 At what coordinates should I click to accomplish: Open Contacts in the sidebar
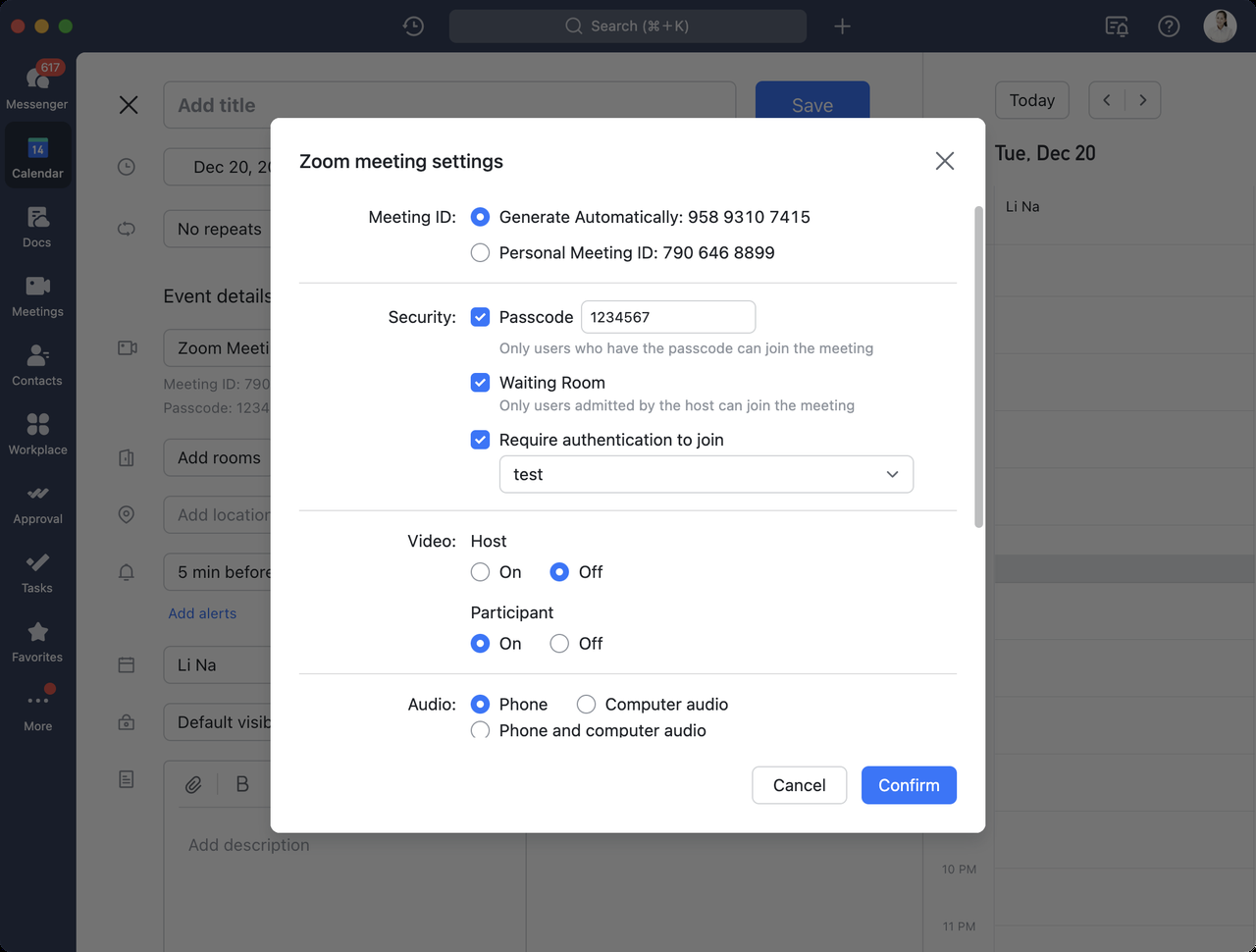click(x=37, y=363)
